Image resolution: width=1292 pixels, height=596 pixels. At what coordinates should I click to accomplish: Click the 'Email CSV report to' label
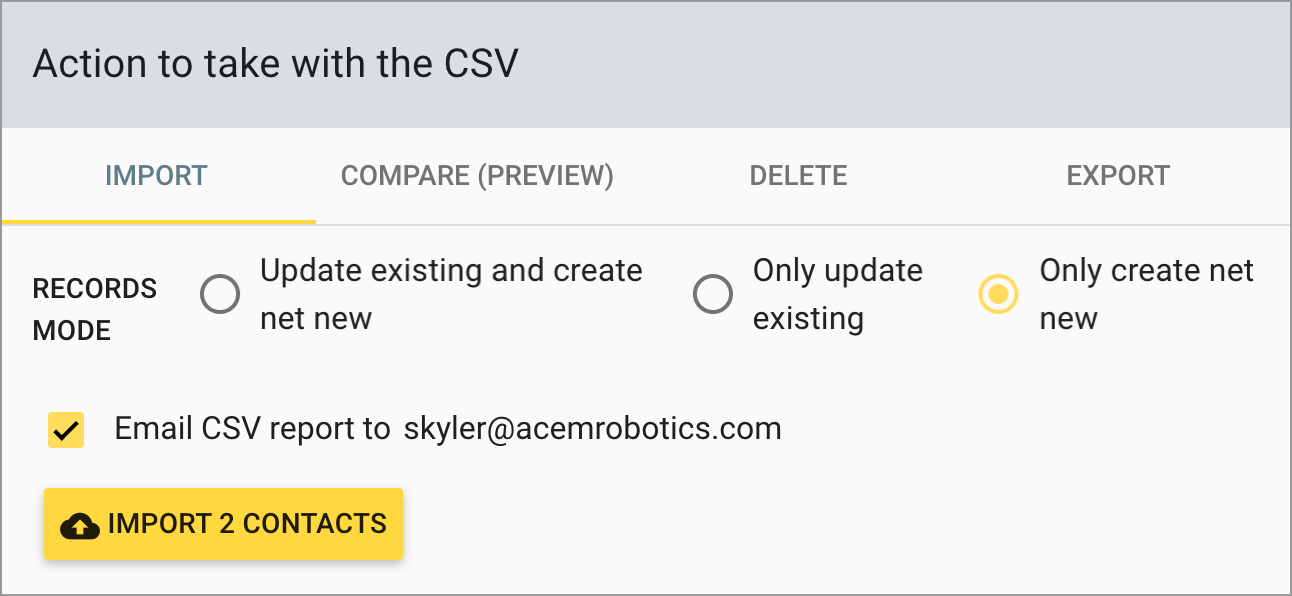click(x=252, y=429)
